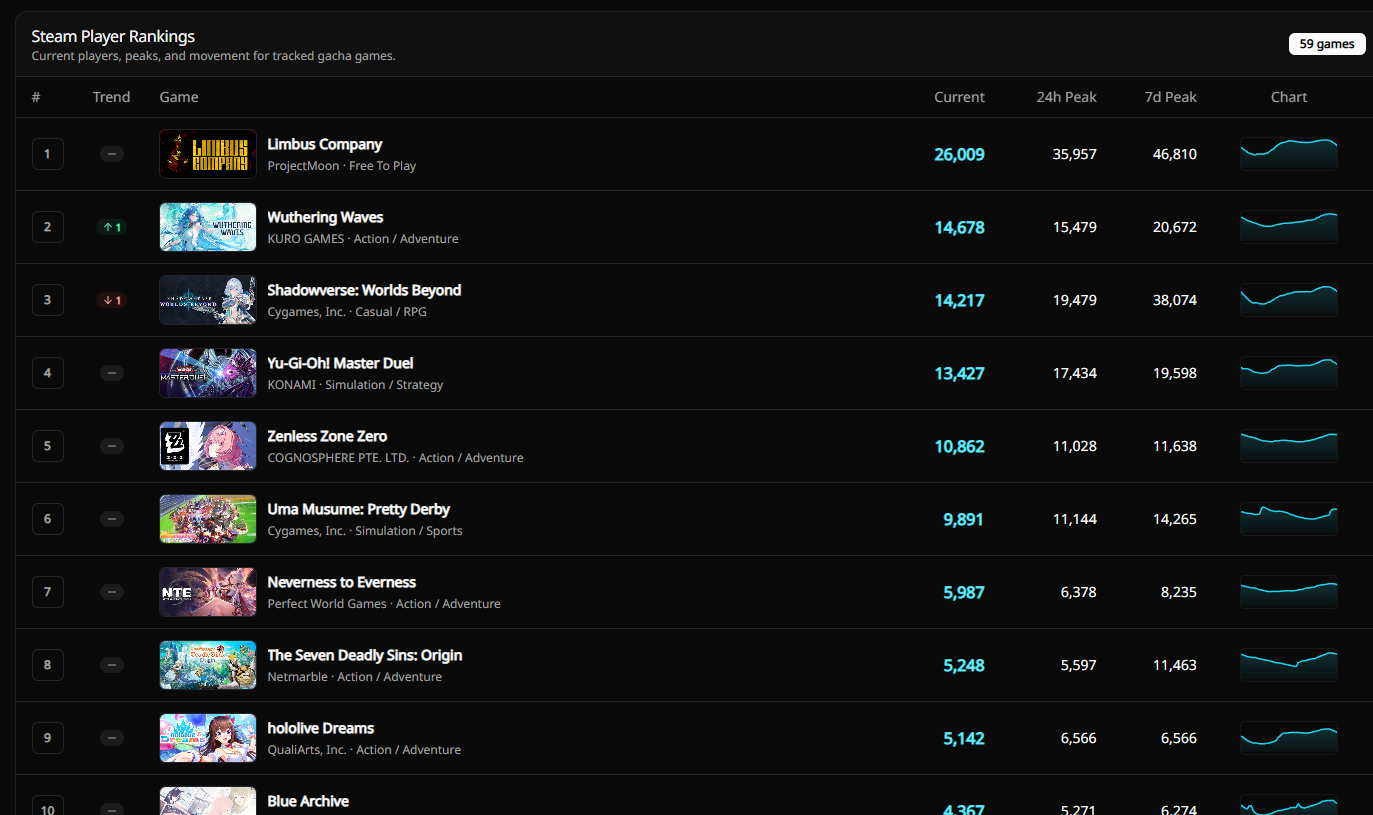
Task: View The Seven Deadly Sins: Origin sparkline chart
Action: 1289,665
